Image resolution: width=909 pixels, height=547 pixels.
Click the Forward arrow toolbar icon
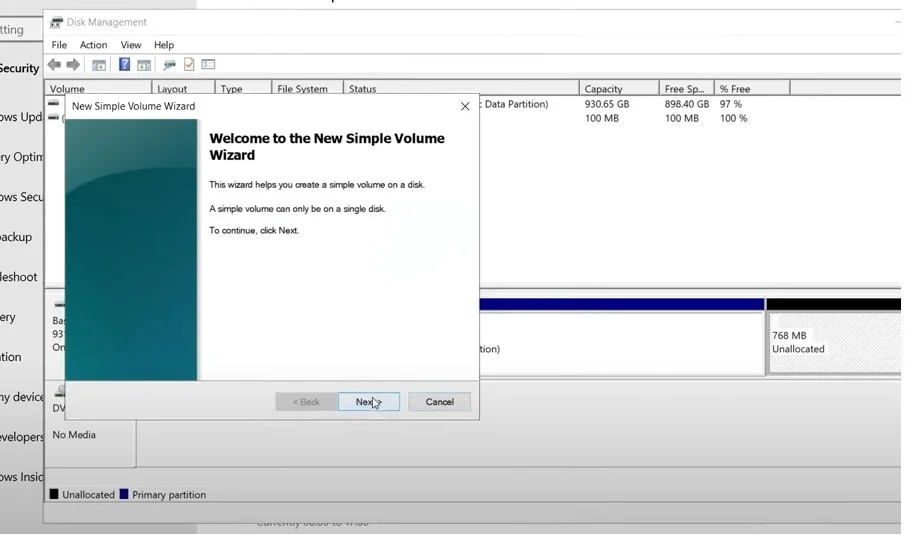coord(73,64)
